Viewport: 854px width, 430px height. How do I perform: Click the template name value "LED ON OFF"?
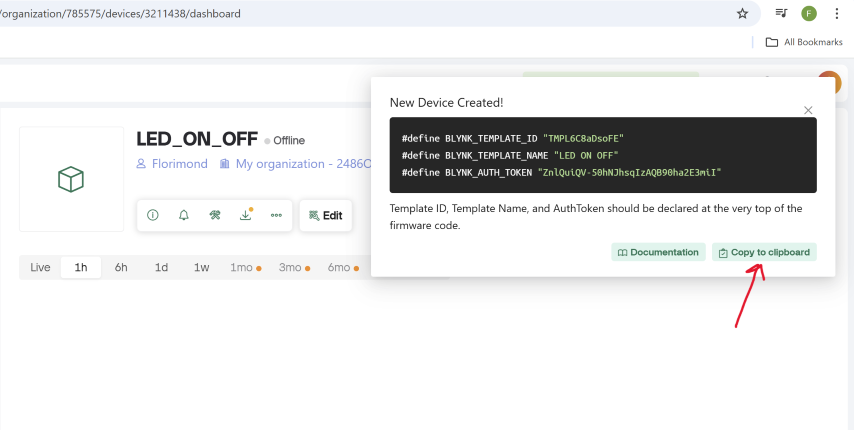[x=586, y=155]
